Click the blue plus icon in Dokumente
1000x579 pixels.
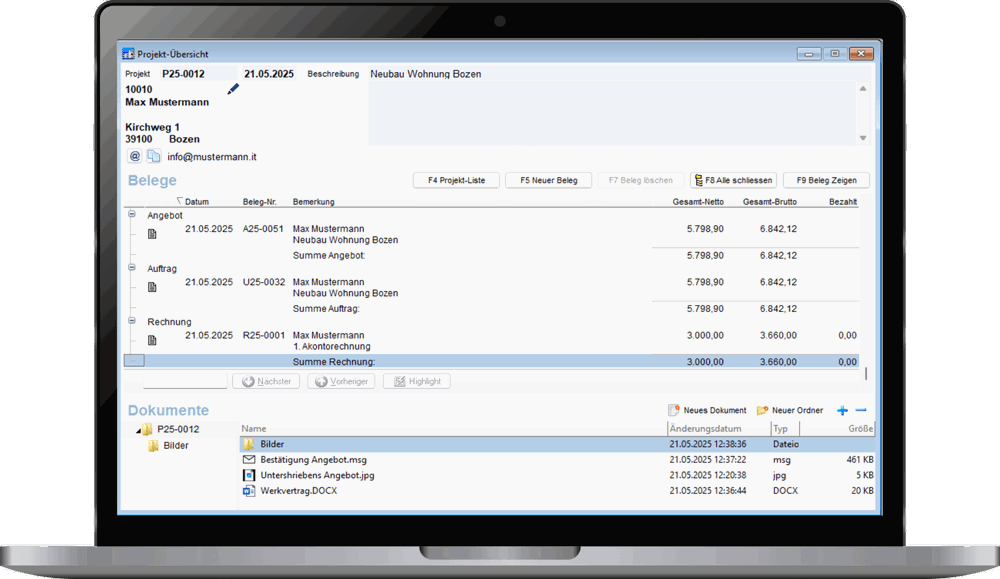(x=842, y=410)
